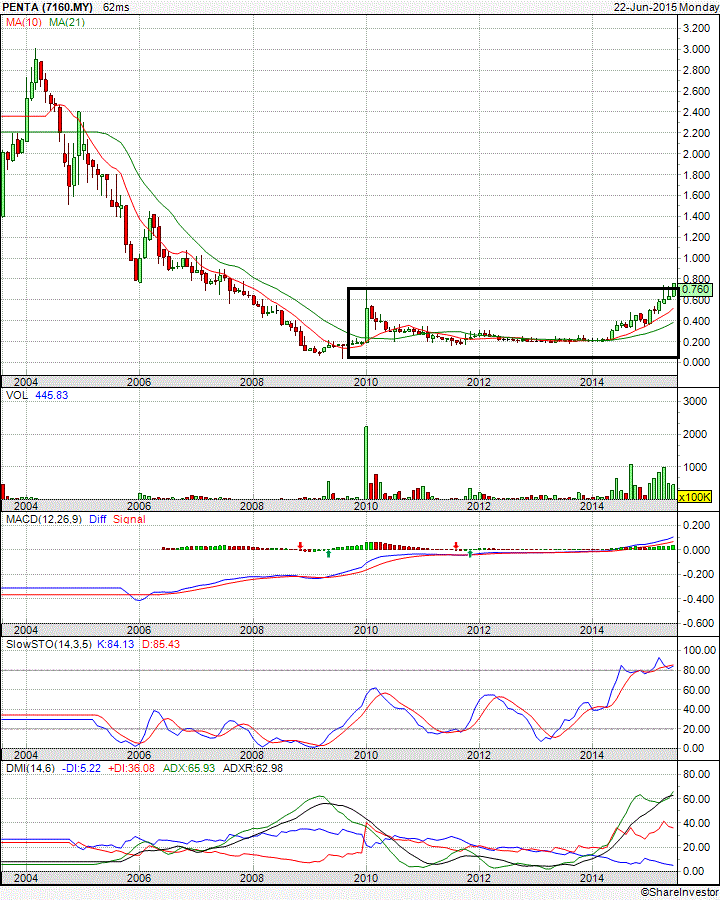Click the x100K volume unit tag
728x900 pixels.
pos(695,497)
